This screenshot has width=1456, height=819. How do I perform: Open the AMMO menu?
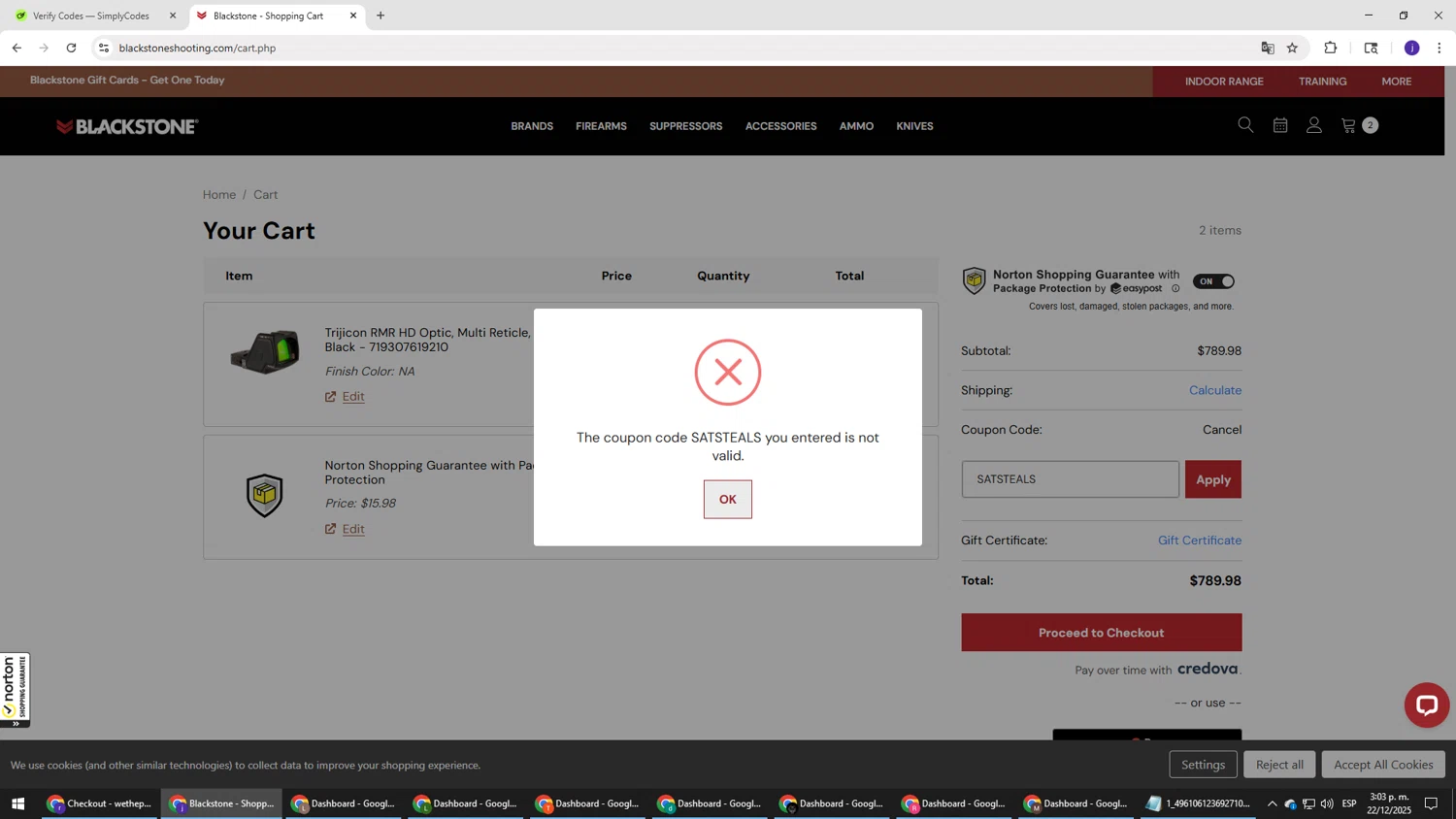click(x=856, y=126)
